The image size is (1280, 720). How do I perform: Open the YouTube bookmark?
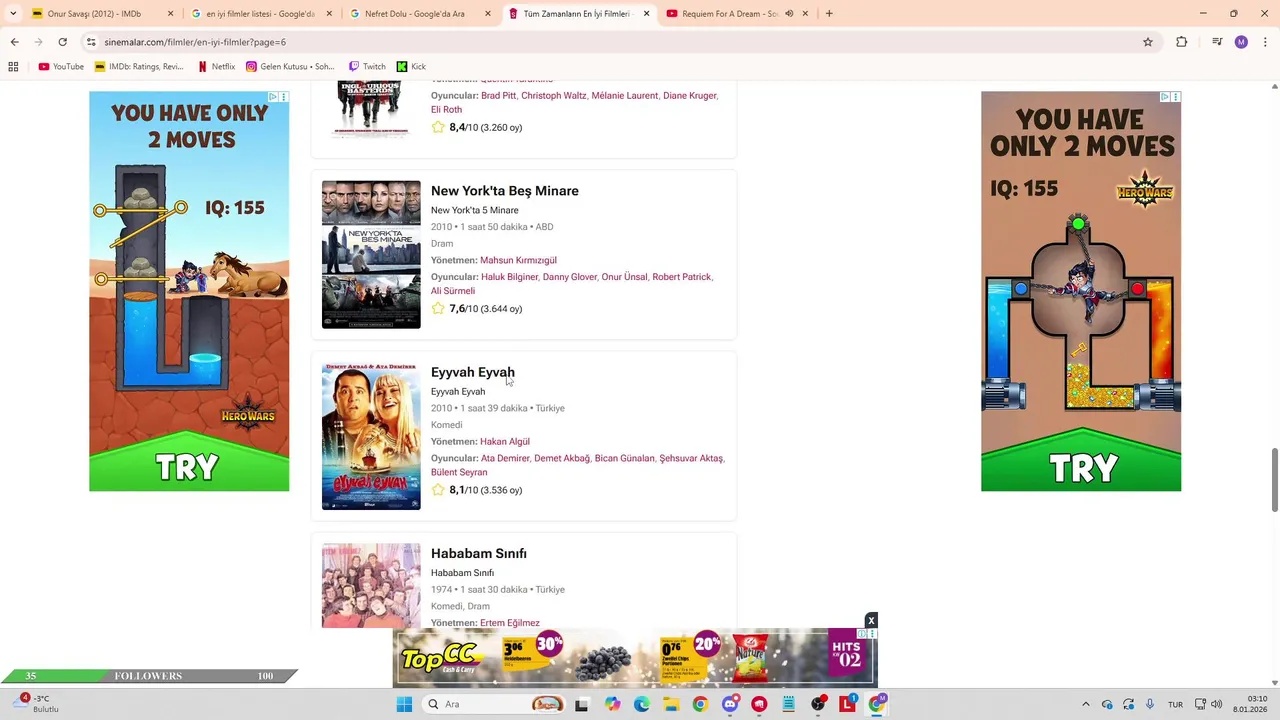61,67
